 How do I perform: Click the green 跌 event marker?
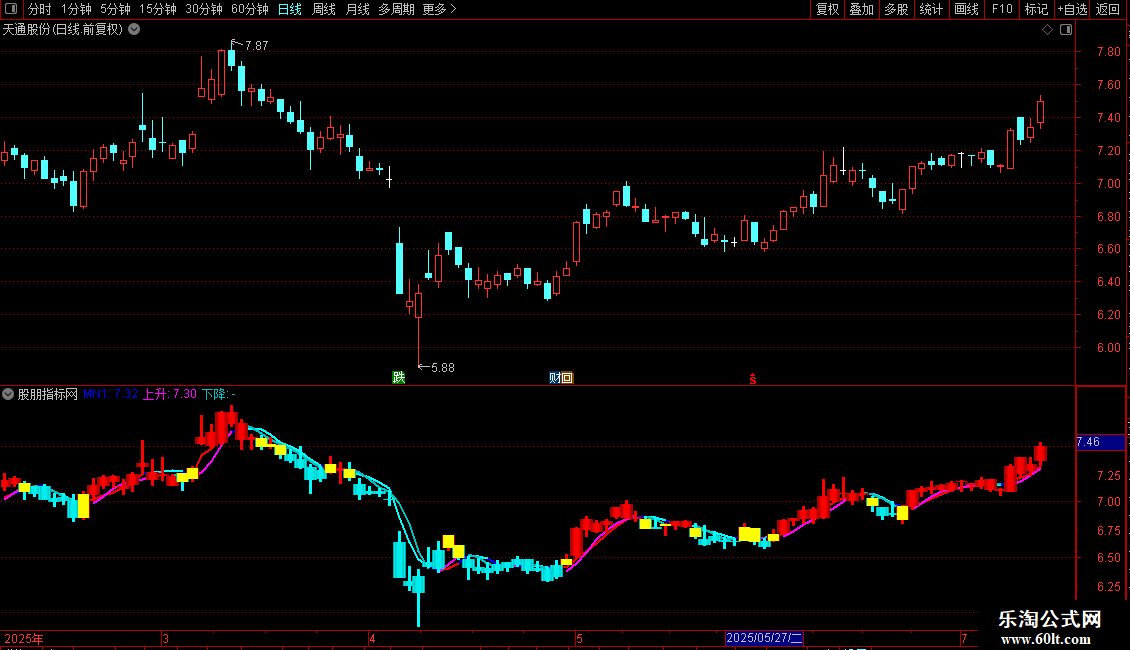coord(399,378)
